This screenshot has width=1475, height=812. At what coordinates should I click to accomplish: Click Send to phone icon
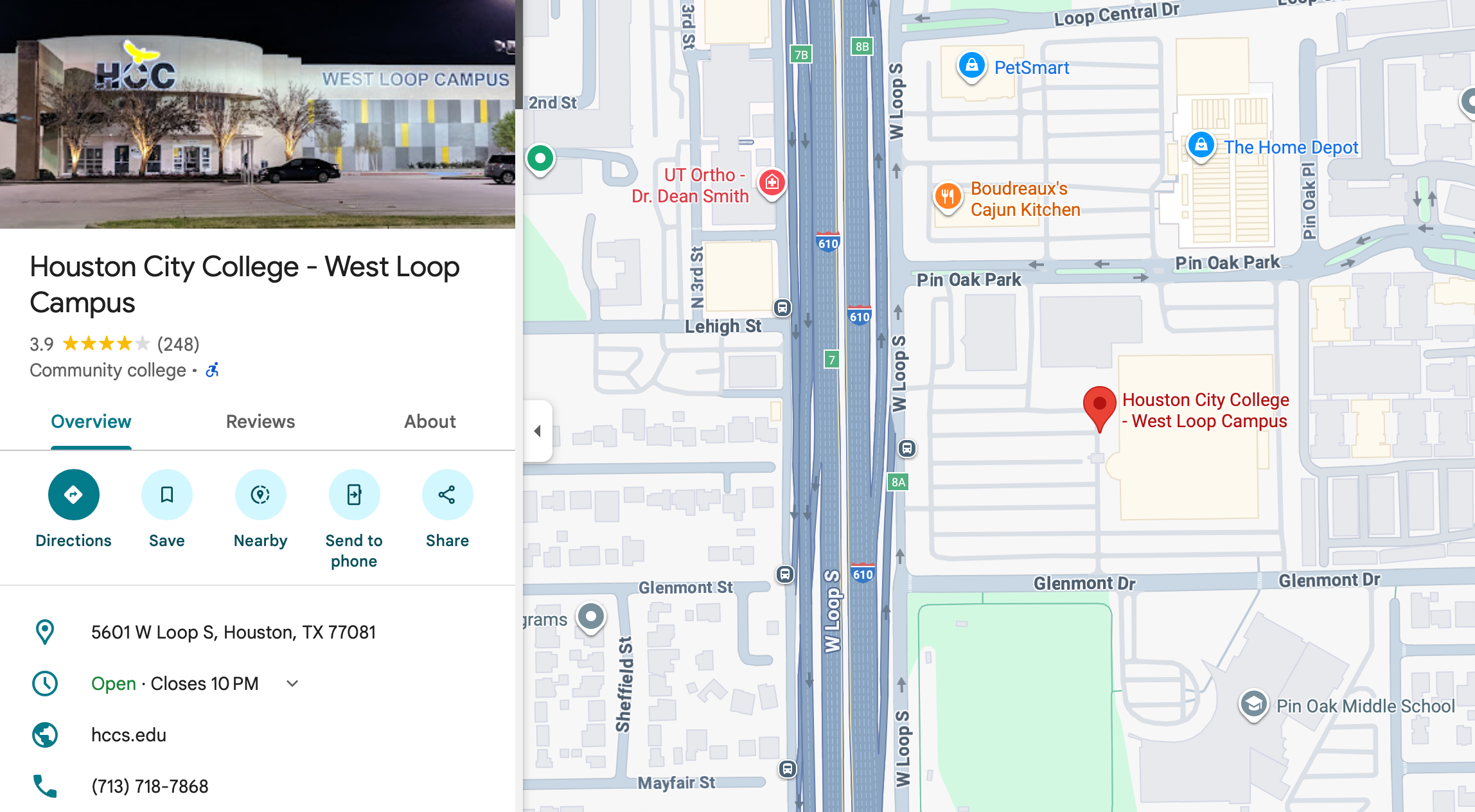tap(354, 495)
